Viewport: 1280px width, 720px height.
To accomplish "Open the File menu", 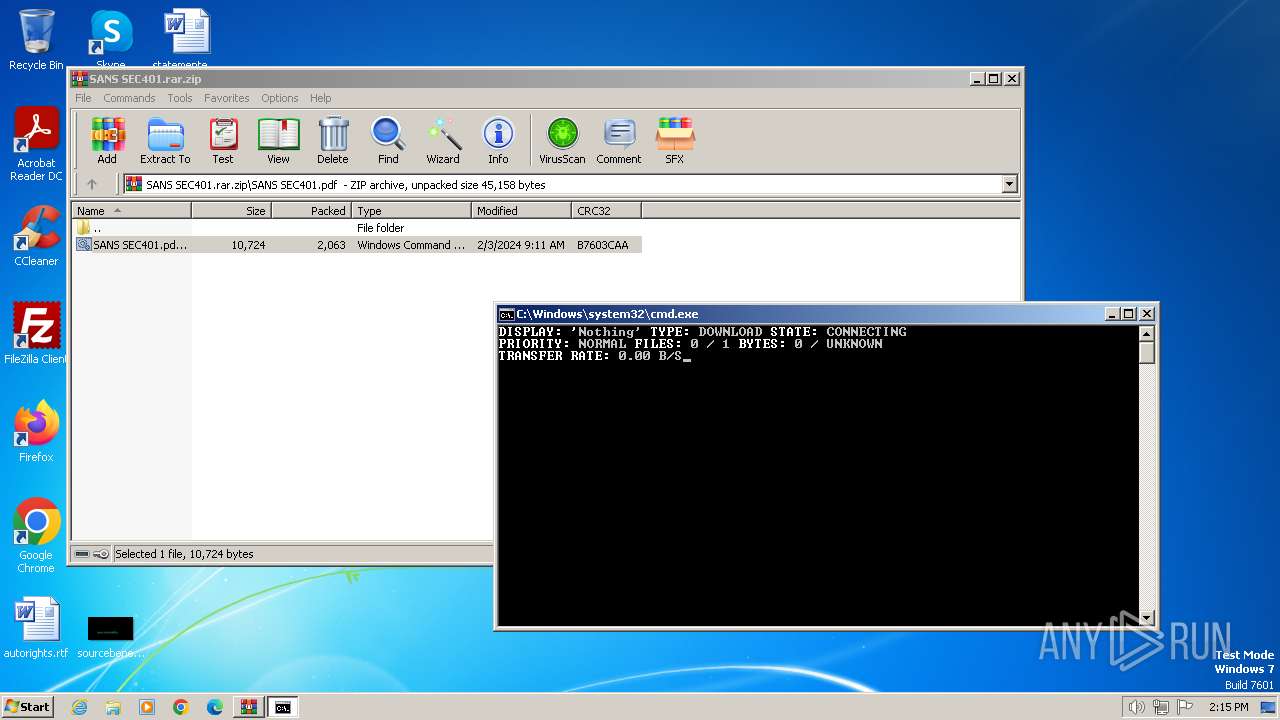I will (x=83, y=98).
